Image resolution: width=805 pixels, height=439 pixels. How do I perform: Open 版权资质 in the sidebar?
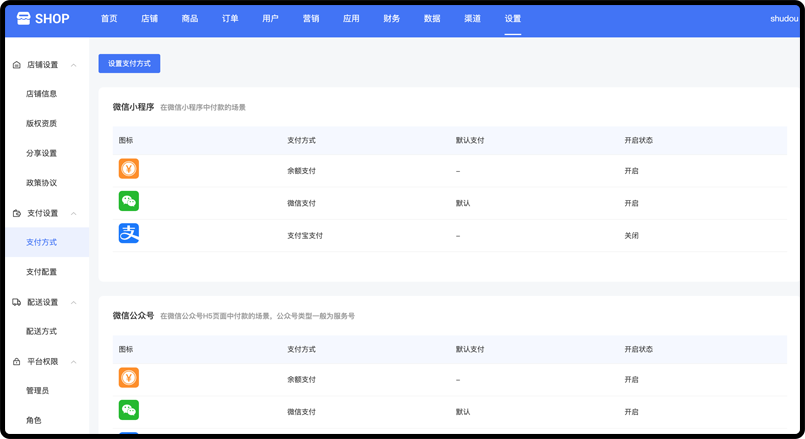42,123
